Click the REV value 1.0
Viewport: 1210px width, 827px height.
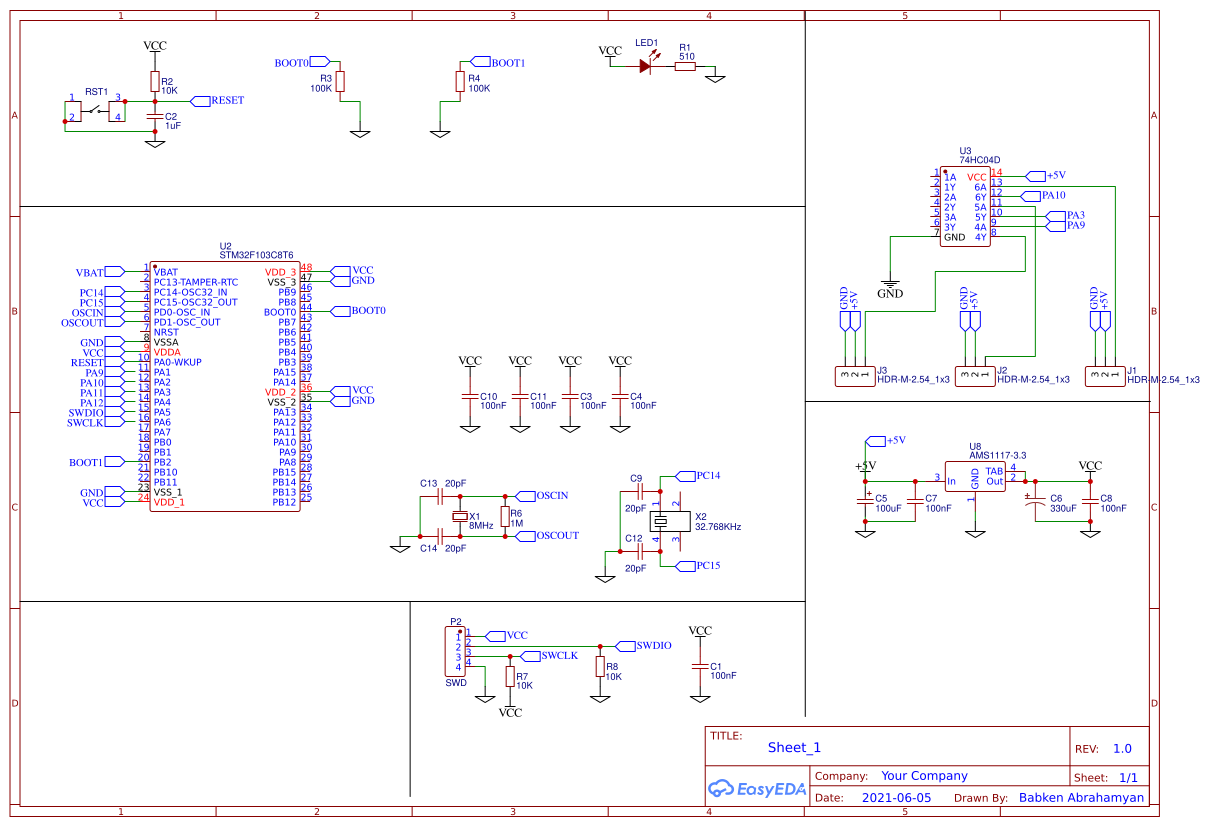(1122, 749)
